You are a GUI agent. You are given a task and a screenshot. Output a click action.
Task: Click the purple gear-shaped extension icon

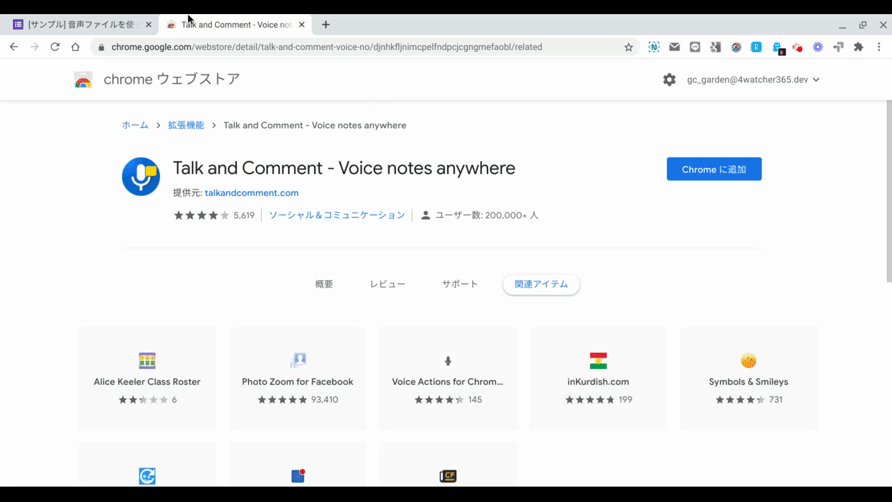pos(817,47)
